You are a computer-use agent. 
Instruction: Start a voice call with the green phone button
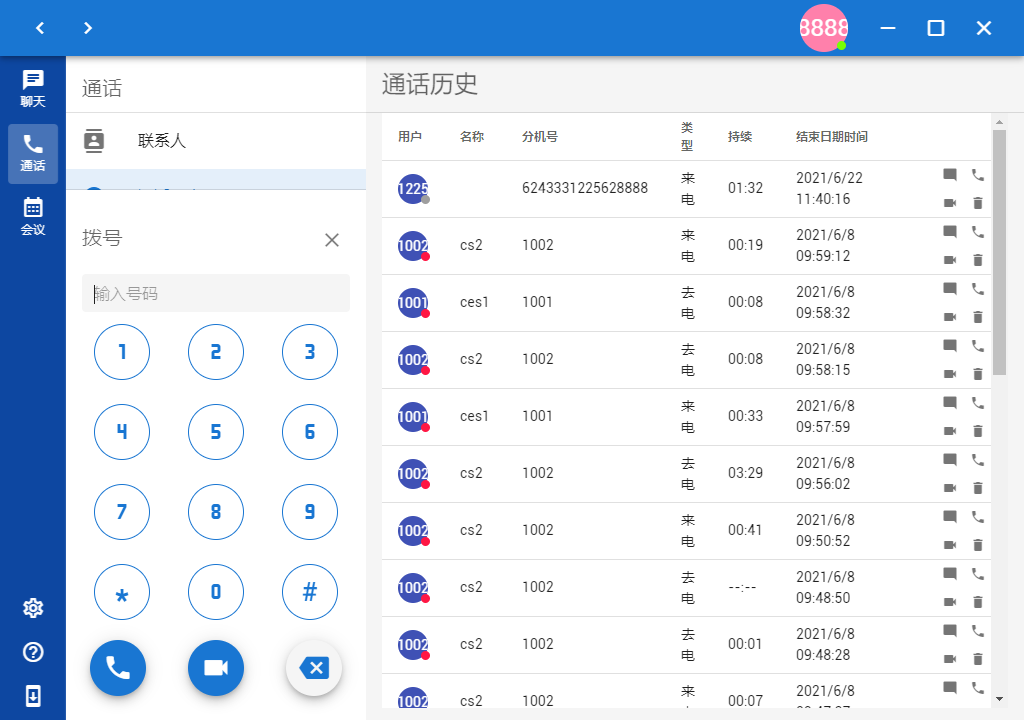tap(118, 668)
